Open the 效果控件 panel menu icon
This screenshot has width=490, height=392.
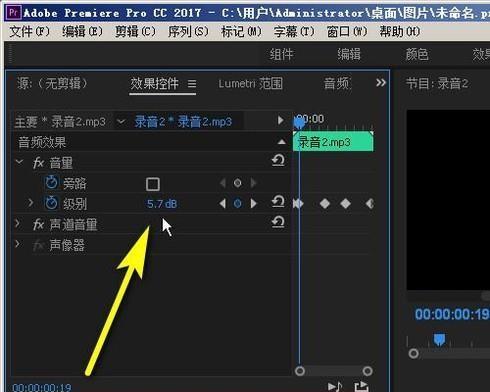coord(192,83)
